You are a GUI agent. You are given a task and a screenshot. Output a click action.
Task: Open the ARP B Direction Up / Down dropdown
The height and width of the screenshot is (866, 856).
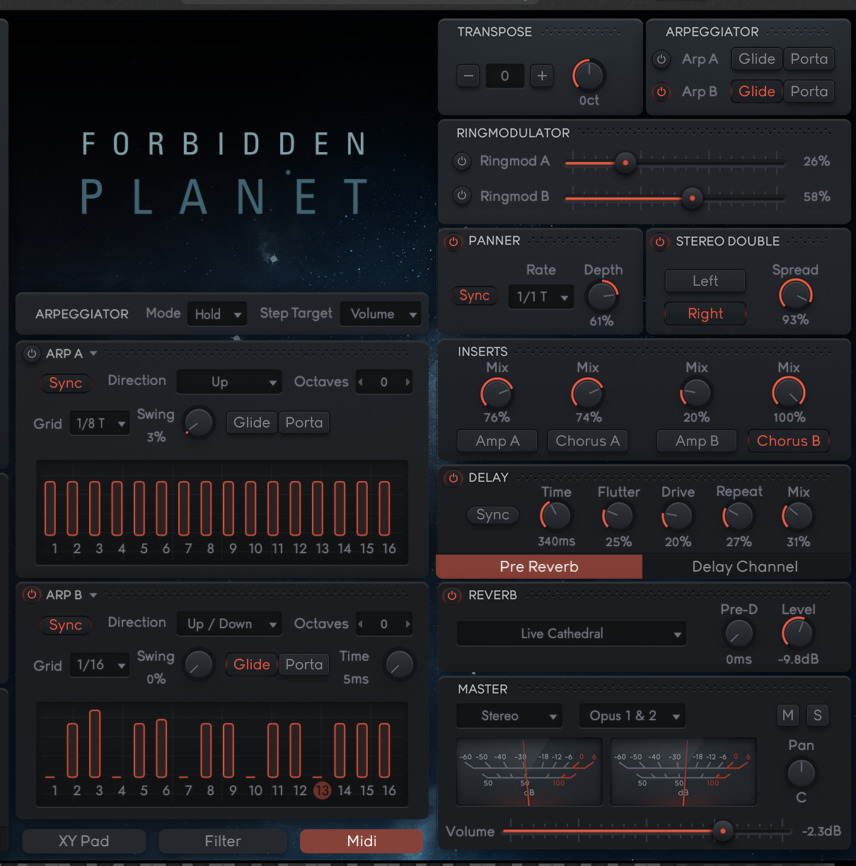coord(229,624)
